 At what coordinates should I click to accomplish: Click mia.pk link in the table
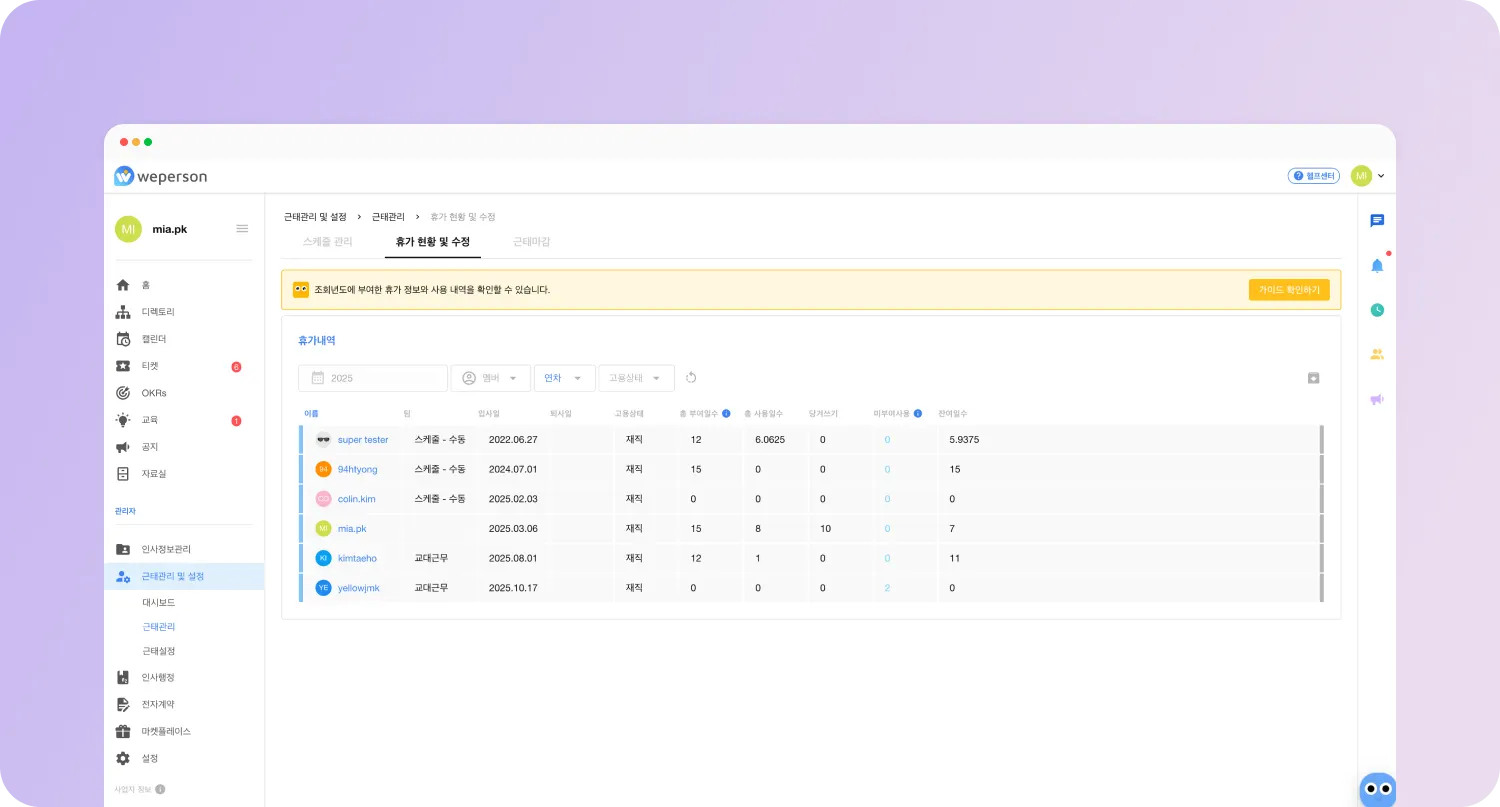coord(352,528)
